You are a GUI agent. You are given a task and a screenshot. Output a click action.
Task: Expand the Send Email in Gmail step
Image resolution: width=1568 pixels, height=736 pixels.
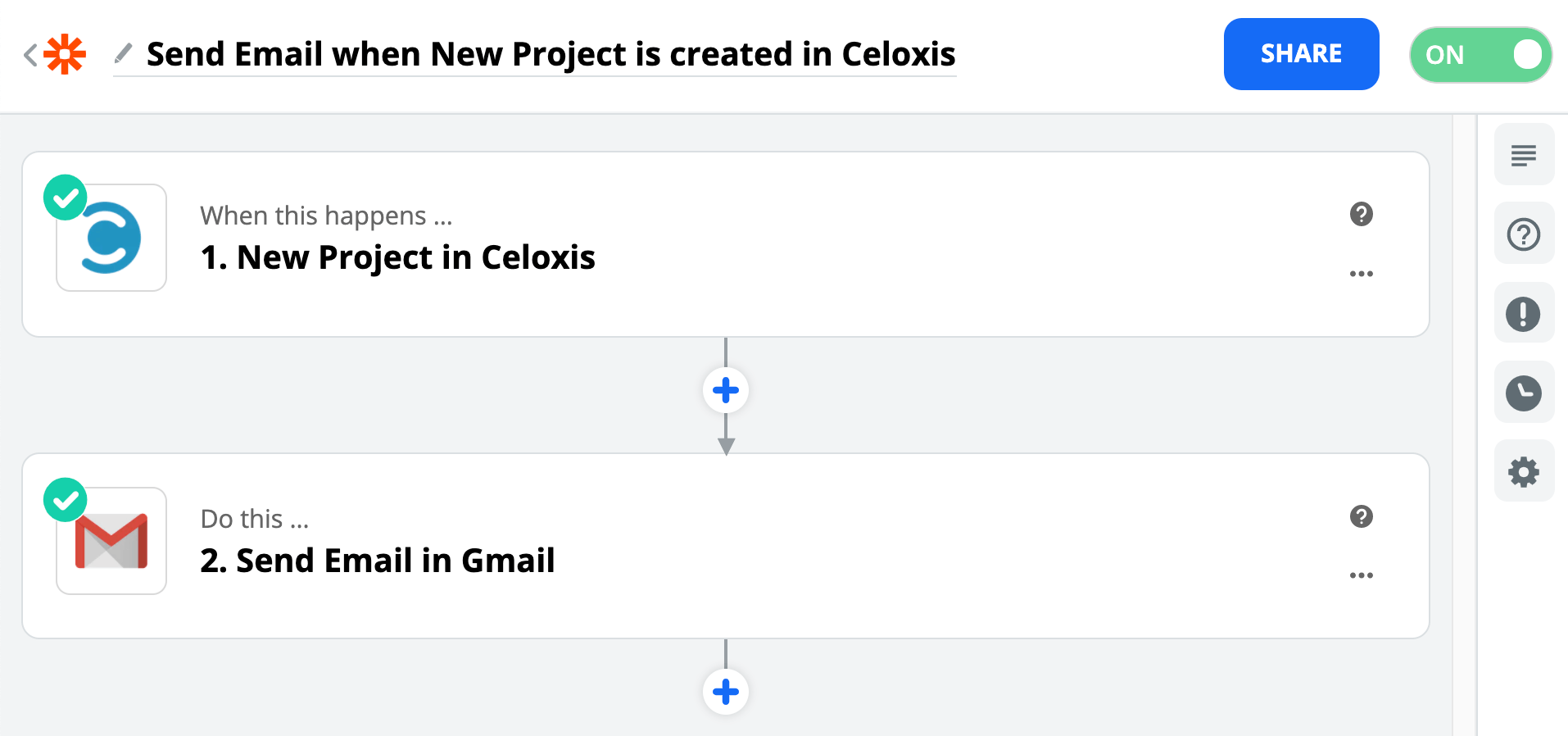tap(378, 561)
